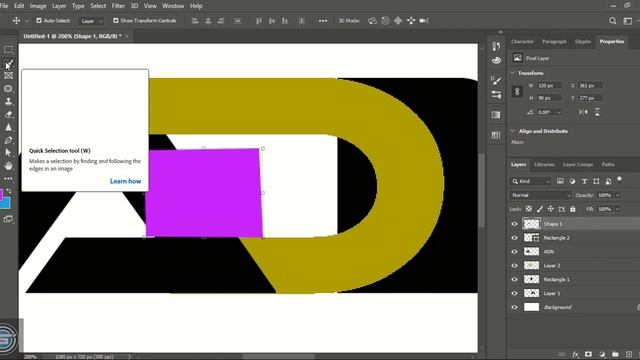Hide the Rectangle 1 layer
Image resolution: width=640 pixels, height=360 pixels.
click(x=514, y=279)
